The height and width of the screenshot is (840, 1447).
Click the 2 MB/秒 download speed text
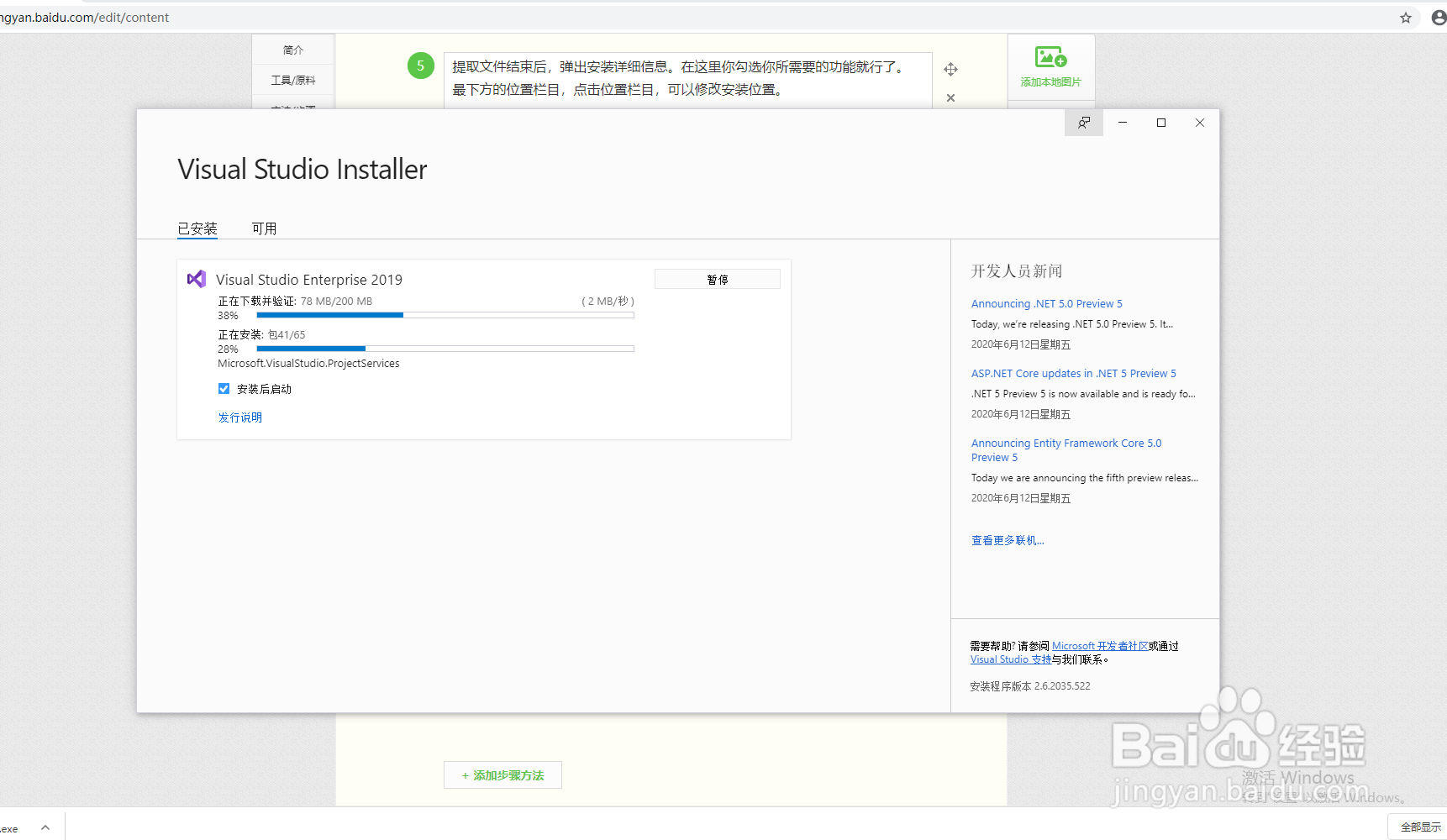[608, 302]
